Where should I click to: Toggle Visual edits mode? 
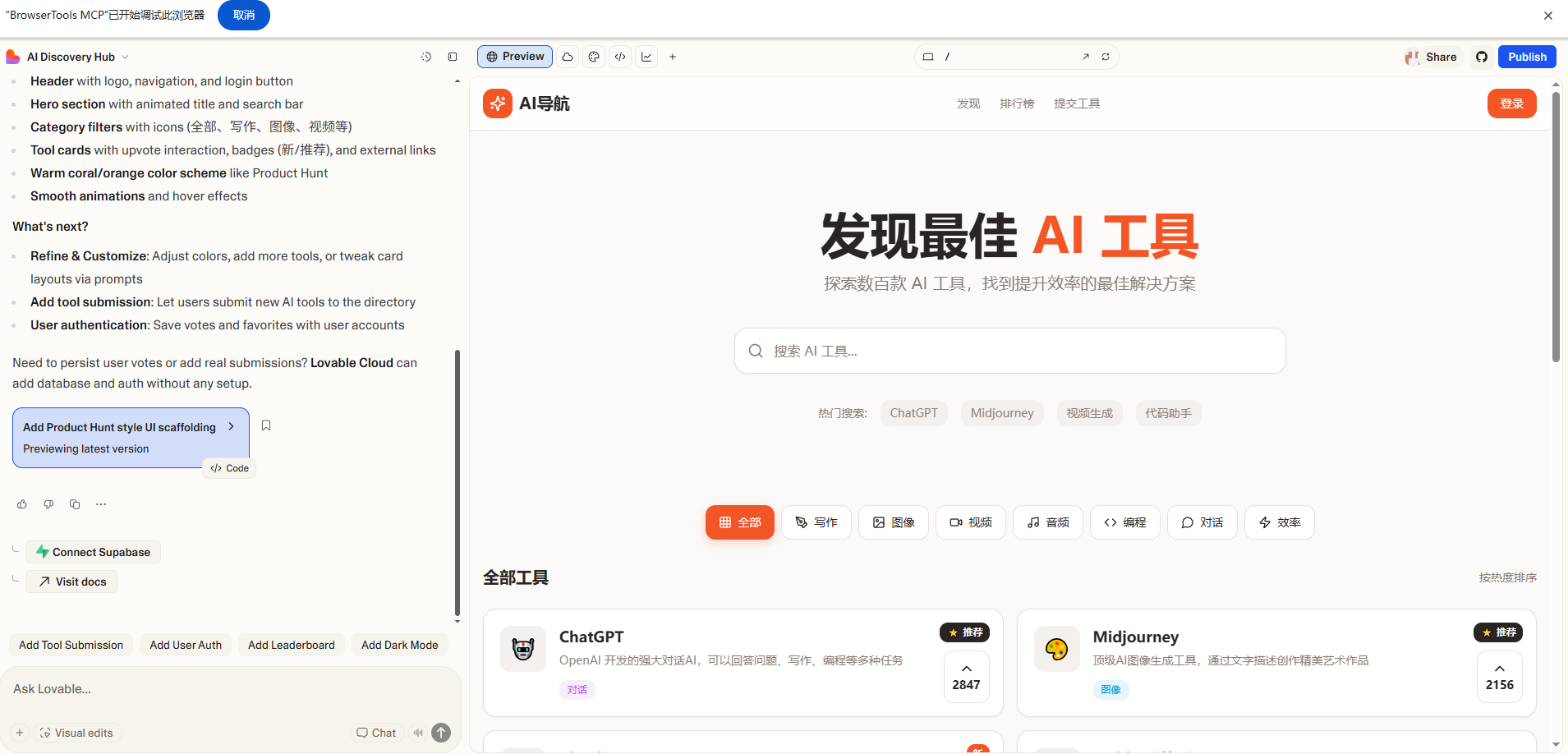[x=76, y=733]
